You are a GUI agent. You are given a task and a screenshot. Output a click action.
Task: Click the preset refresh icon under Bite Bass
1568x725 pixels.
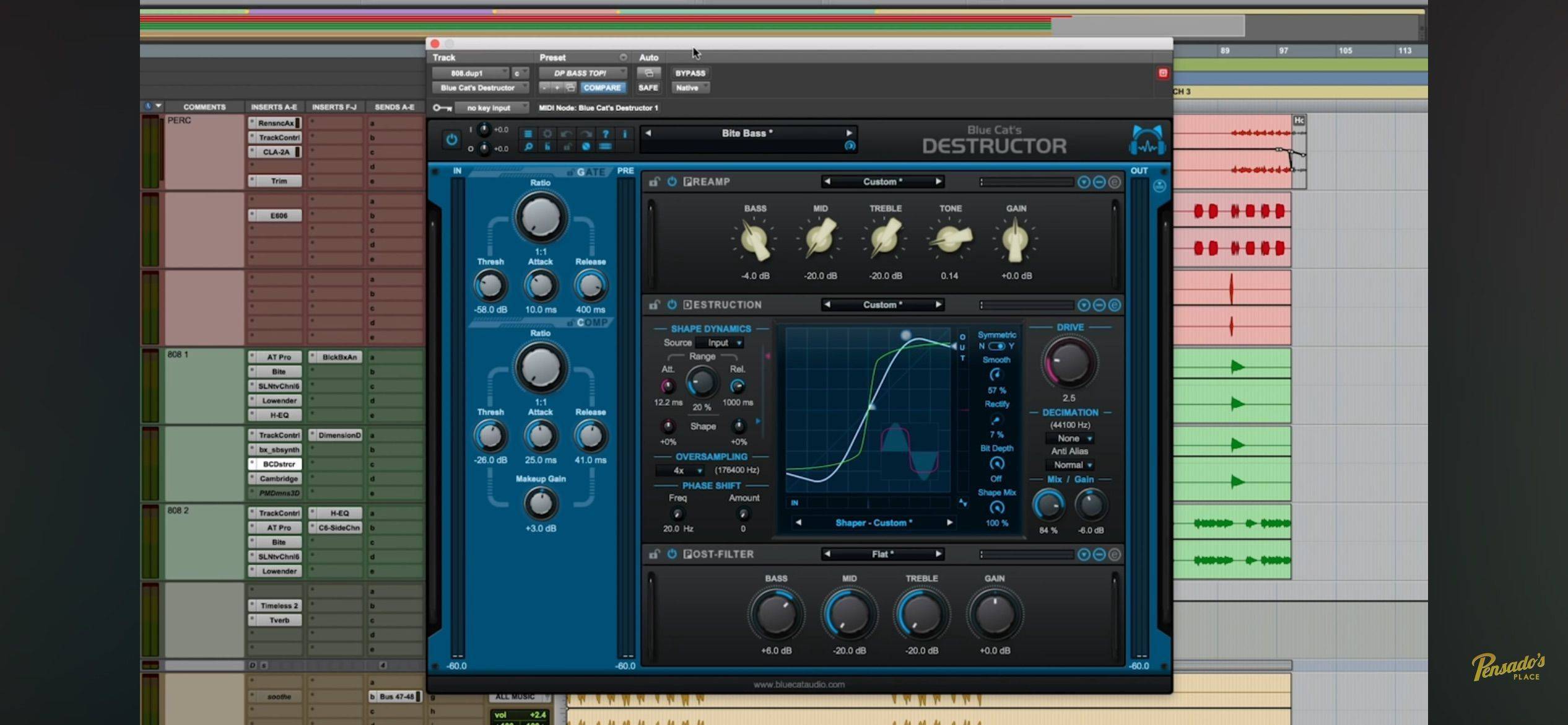850,146
